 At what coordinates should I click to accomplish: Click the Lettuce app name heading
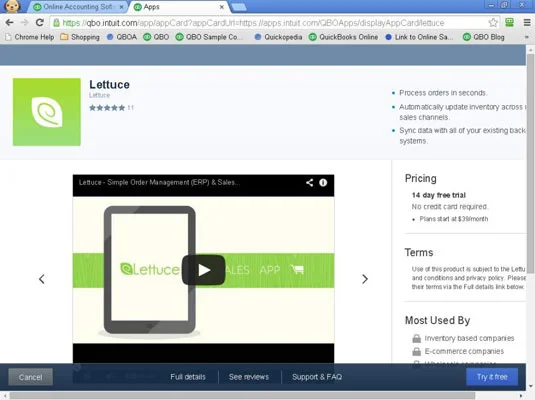109,85
